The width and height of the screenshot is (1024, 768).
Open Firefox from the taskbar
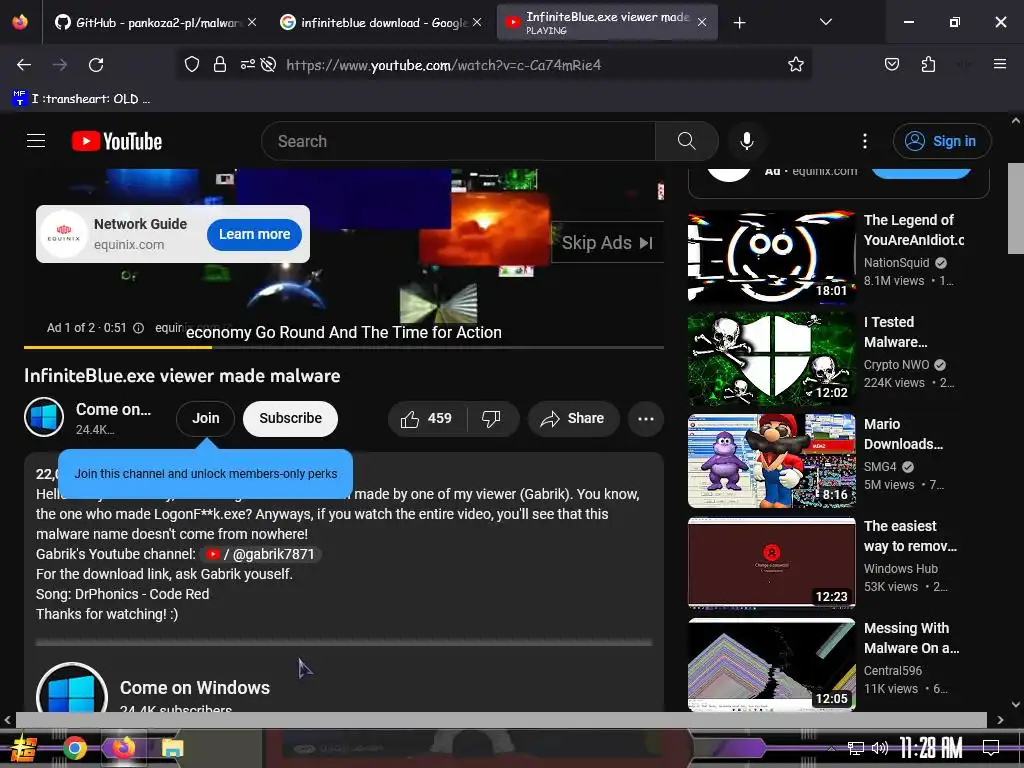tap(123, 748)
